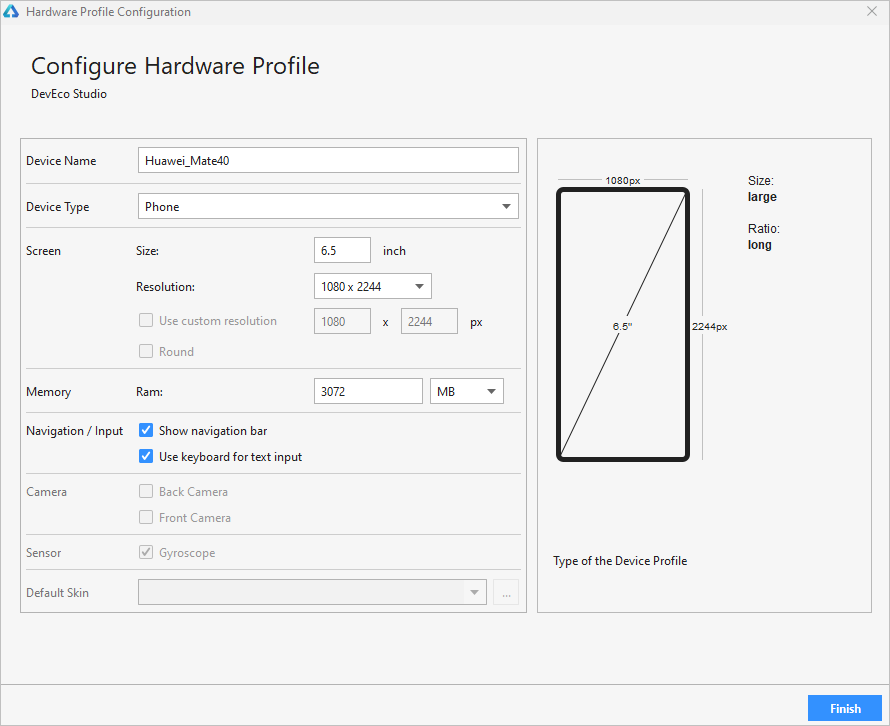The width and height of the screenshot is (890, 726).
Task: Toggle the Round screen checkbox
Action: 146,352
